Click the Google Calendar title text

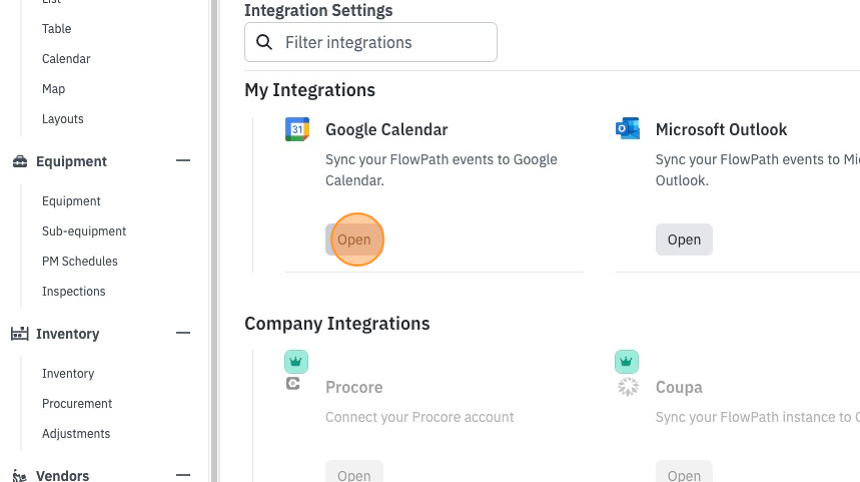(x=387, y=129)
